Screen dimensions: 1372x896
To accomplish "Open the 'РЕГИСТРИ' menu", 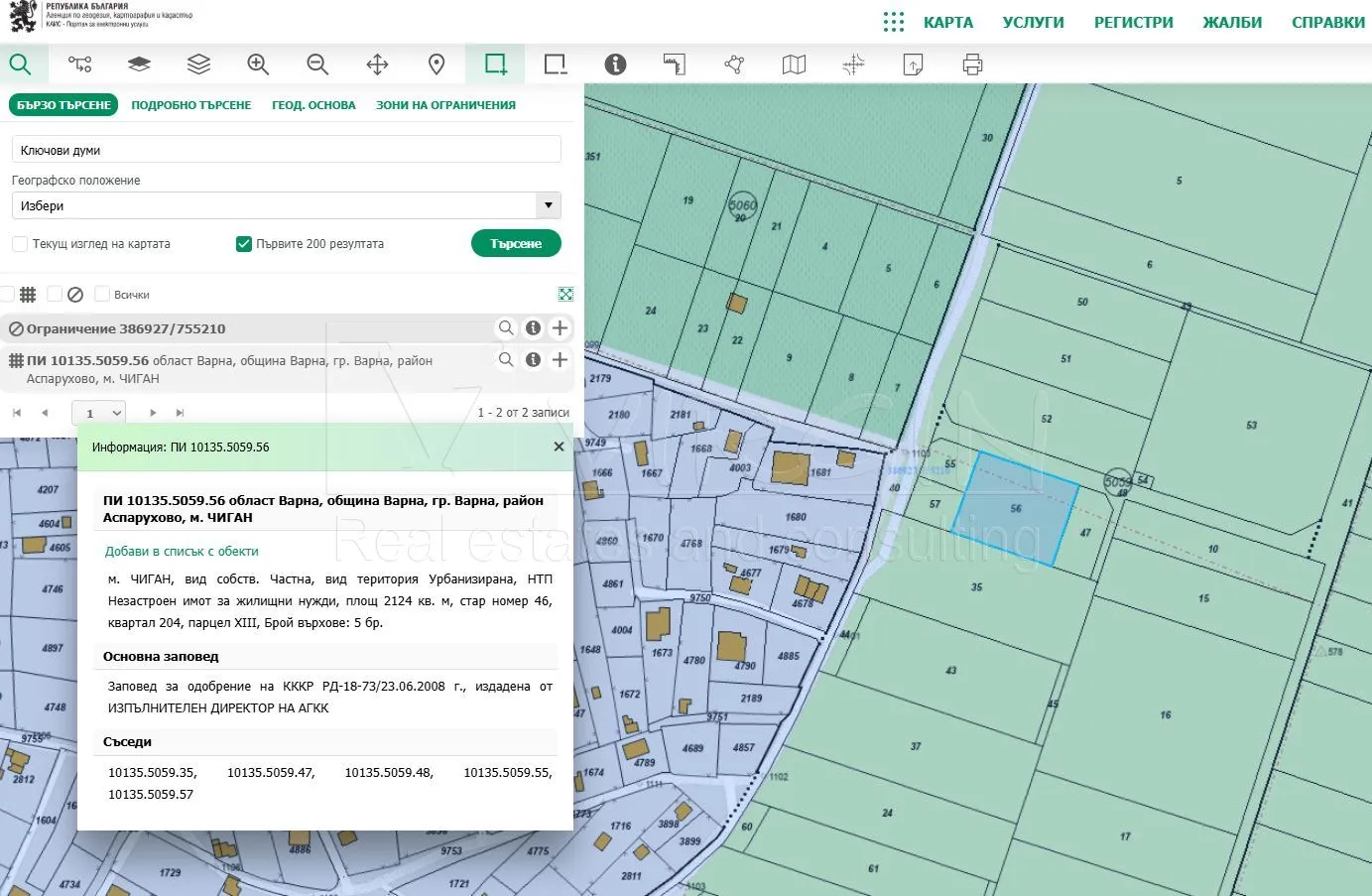I will click(x=1133, y=22).
